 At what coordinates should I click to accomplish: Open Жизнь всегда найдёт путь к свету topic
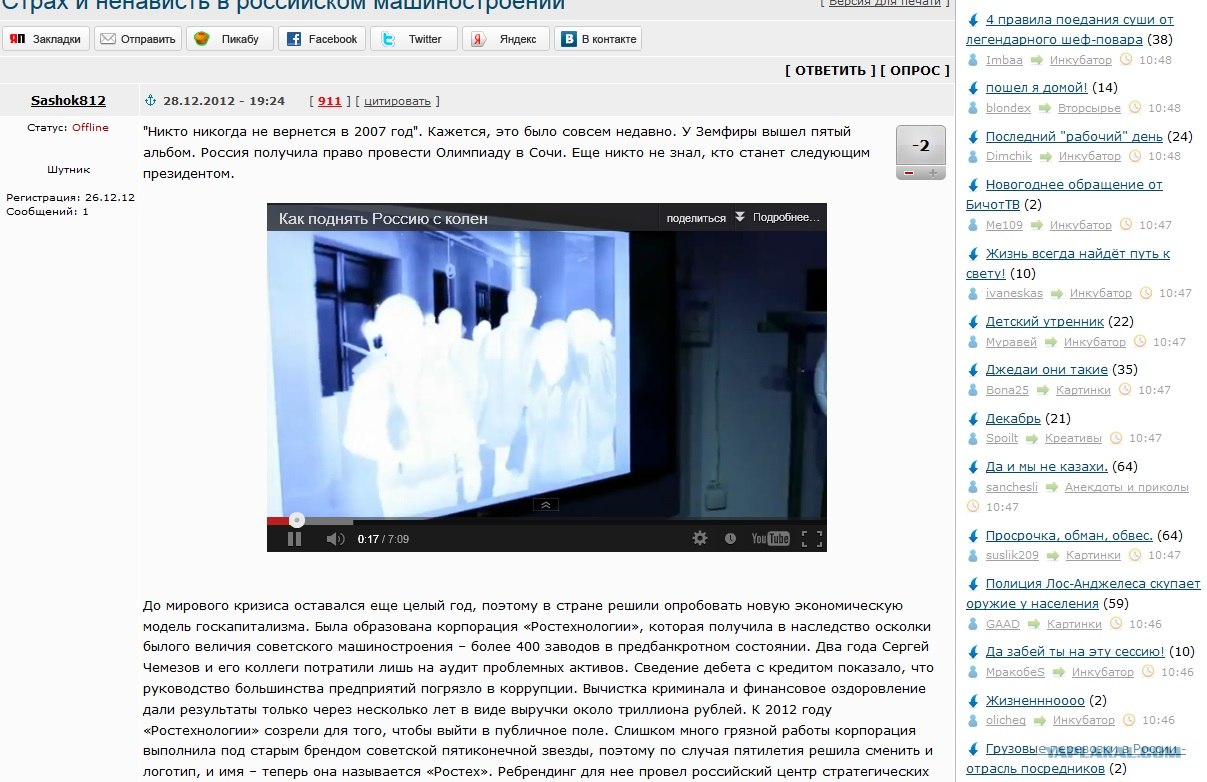[x=1068, y=263]
